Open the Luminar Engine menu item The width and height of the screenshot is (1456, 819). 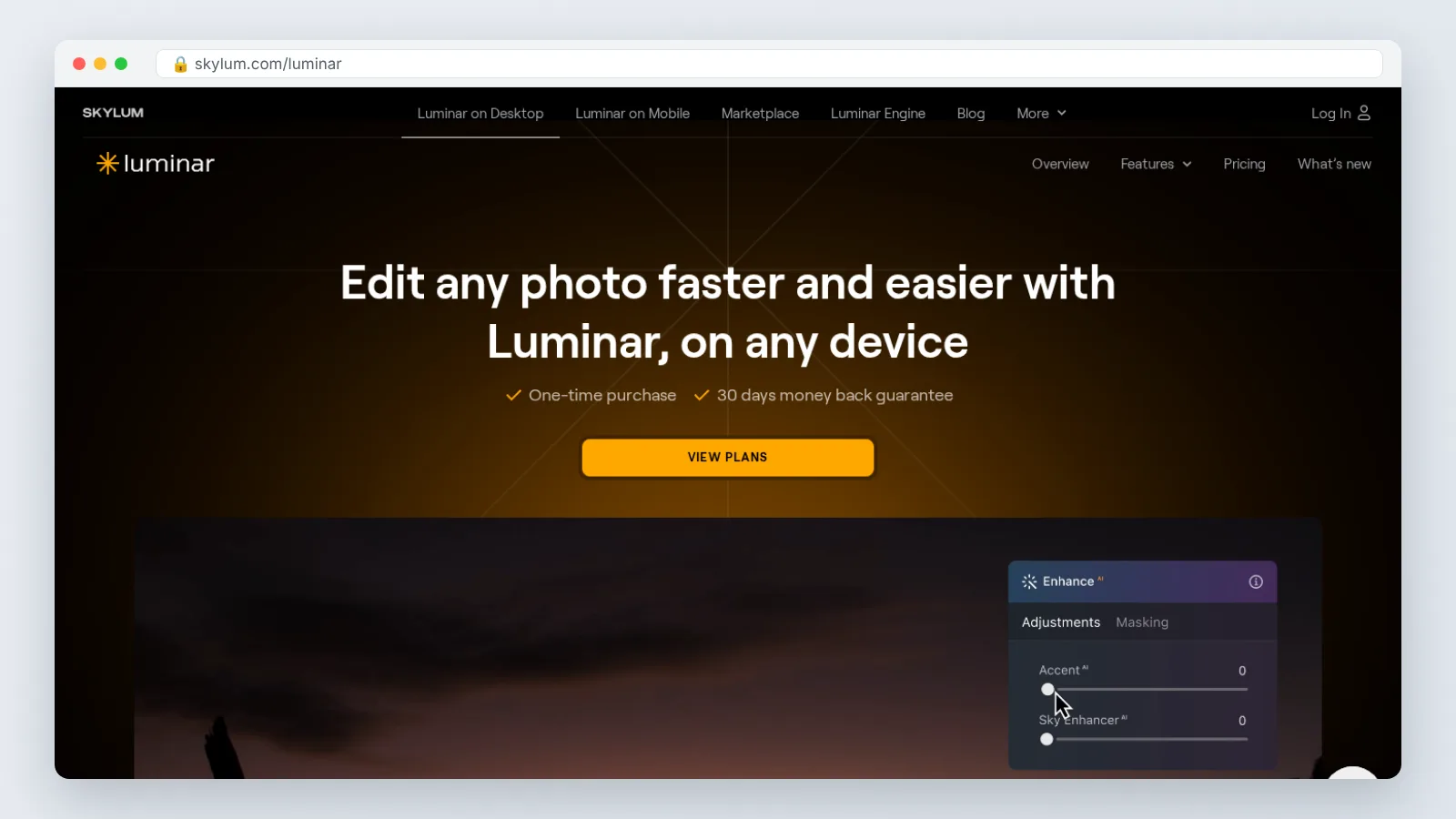pyautogui.click(x=878, y=114)
